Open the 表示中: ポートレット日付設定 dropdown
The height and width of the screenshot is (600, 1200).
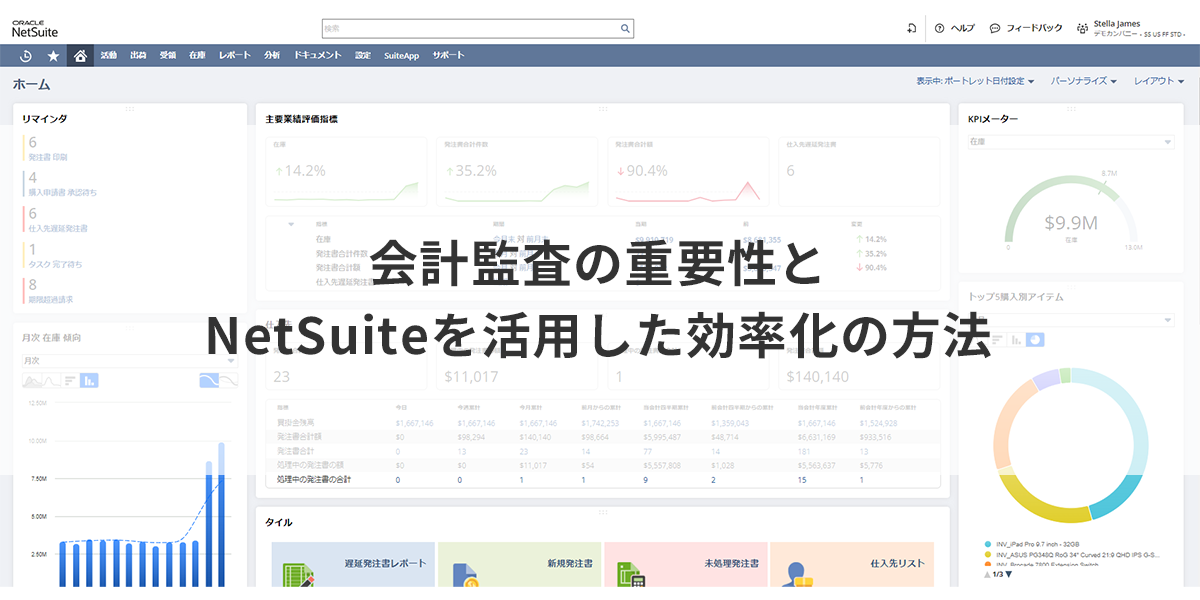tap(974, 81)
